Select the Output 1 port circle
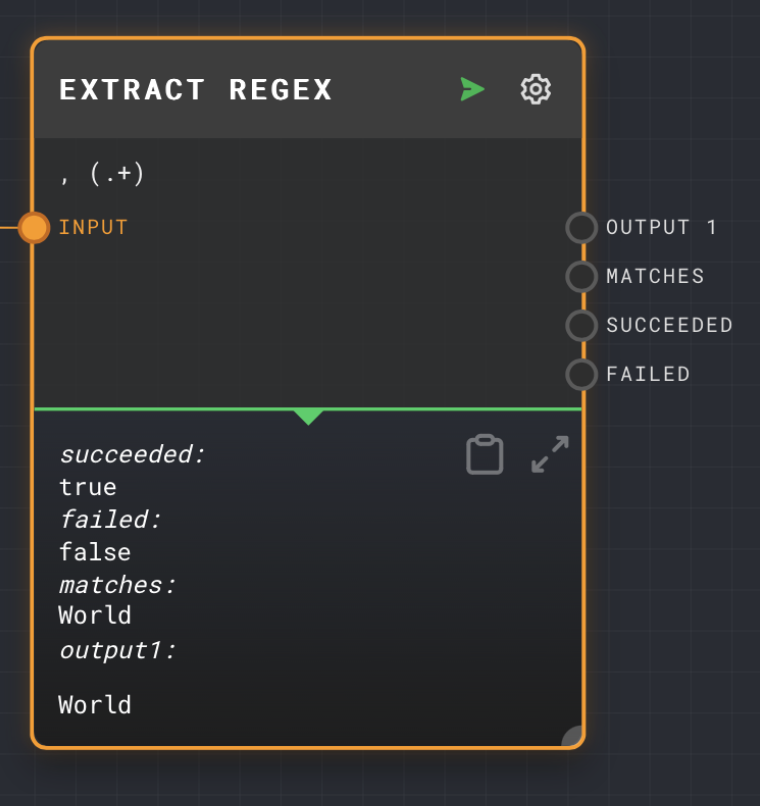The width and height of the screenshot is (760, 806). 582,227
